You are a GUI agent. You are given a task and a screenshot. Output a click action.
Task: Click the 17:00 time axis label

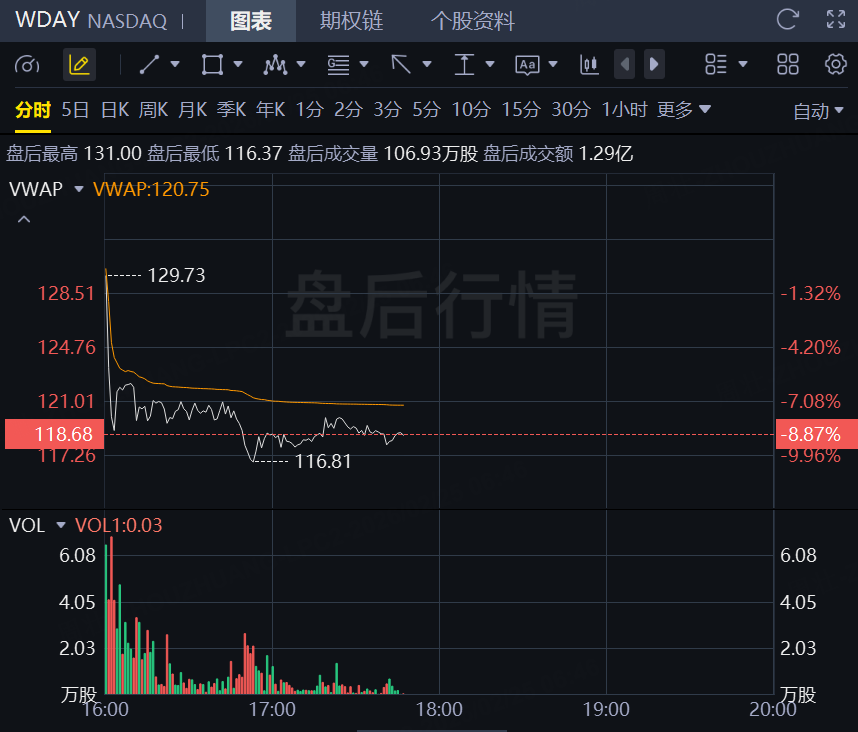(272, 710)
